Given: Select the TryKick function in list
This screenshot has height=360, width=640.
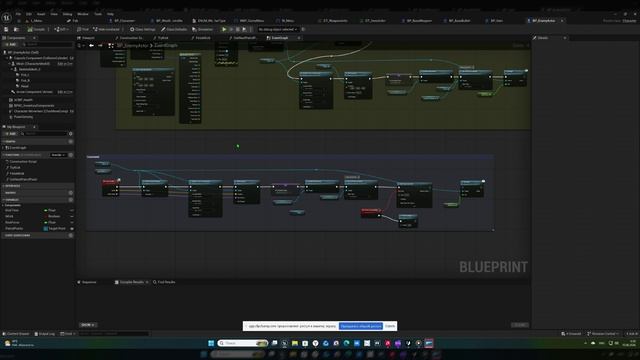Looking at the screenshot, I should (15, 167).
